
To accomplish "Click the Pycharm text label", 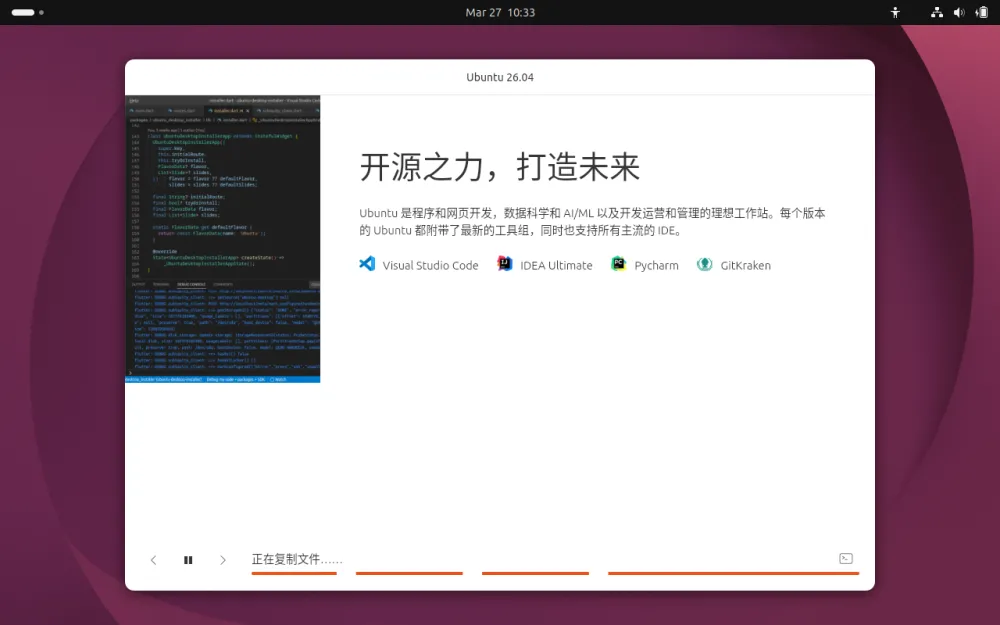I will coord(656,265).
